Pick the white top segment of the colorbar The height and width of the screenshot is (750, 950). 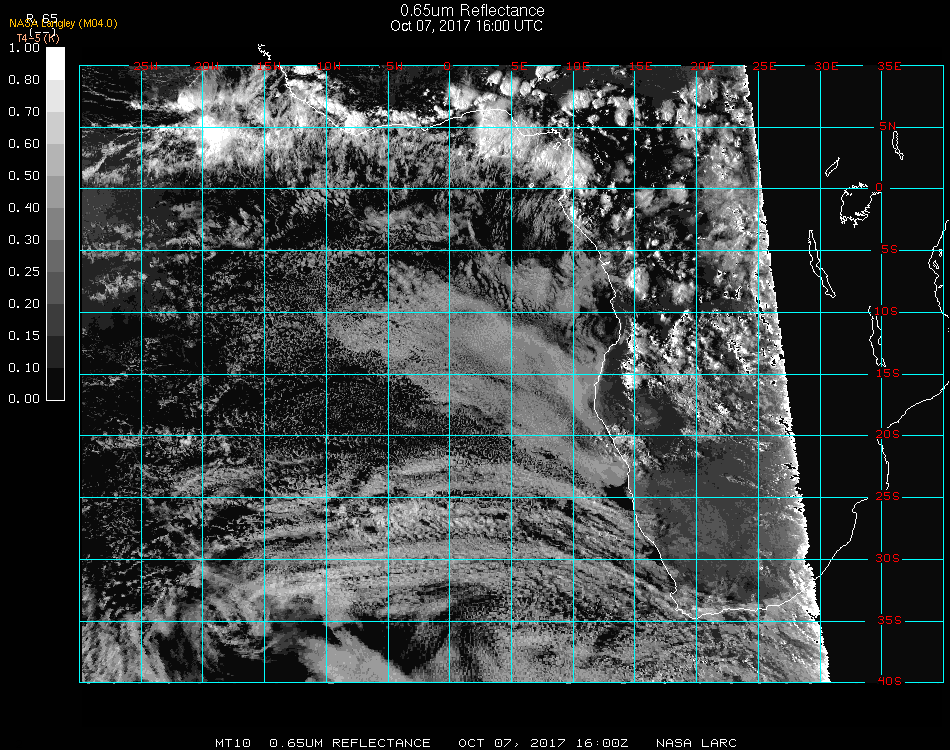(55, 64)
